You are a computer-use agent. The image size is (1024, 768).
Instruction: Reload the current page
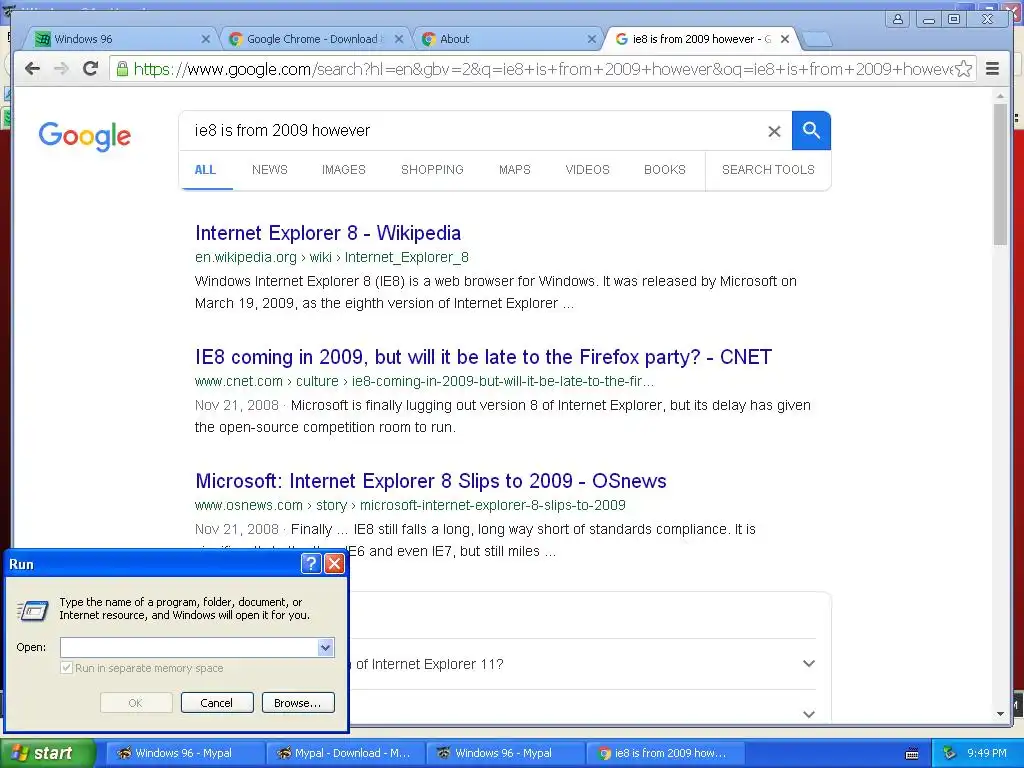[91, 69]
